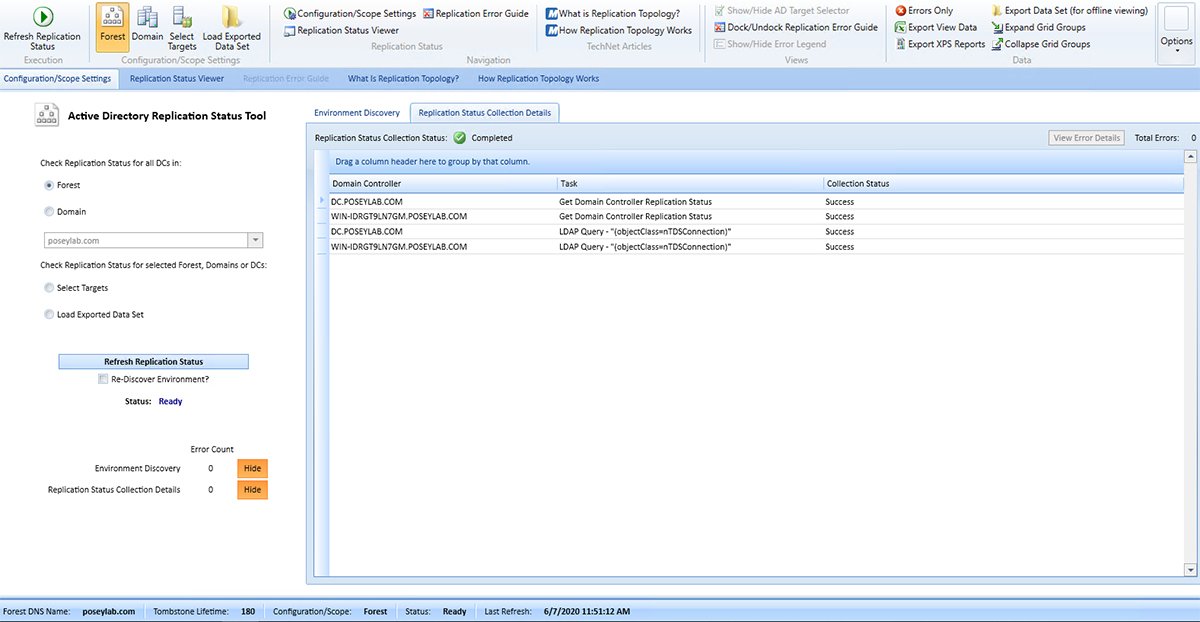The image size is (1200, 622).
Task: Click Load Exported Data Set folder icon
Action: click(x=231, y=18)
